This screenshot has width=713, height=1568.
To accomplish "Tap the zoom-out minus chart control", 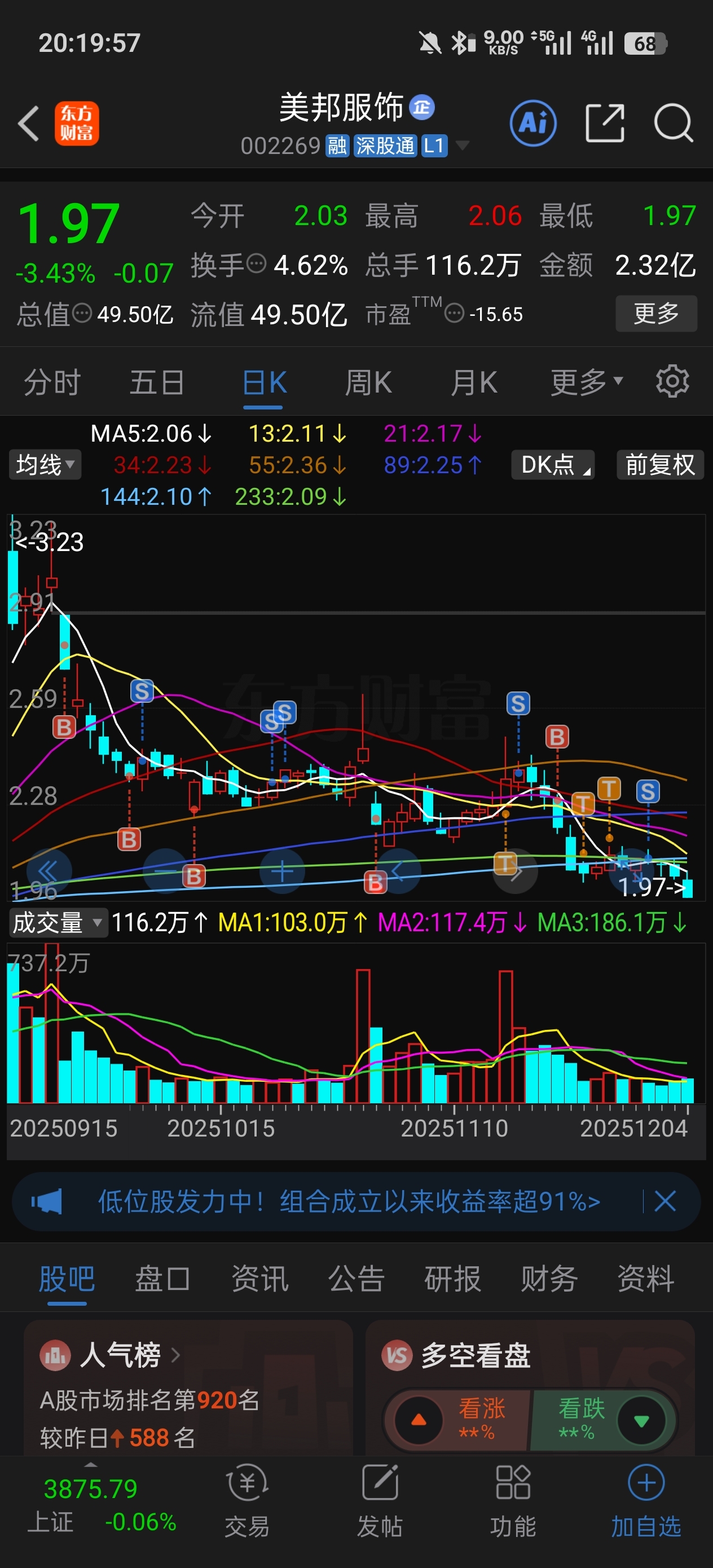I will click(166, 871).
